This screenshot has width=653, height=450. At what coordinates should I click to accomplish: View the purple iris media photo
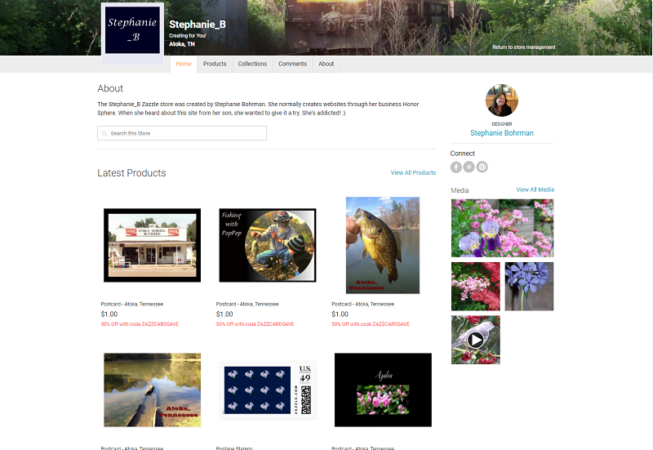502,228
